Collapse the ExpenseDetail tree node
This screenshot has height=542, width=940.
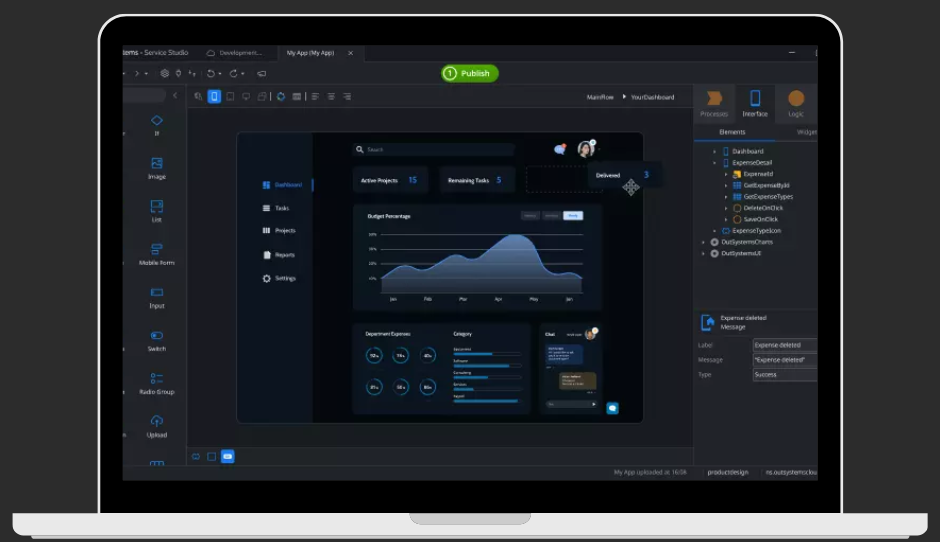tap(715, 162)
